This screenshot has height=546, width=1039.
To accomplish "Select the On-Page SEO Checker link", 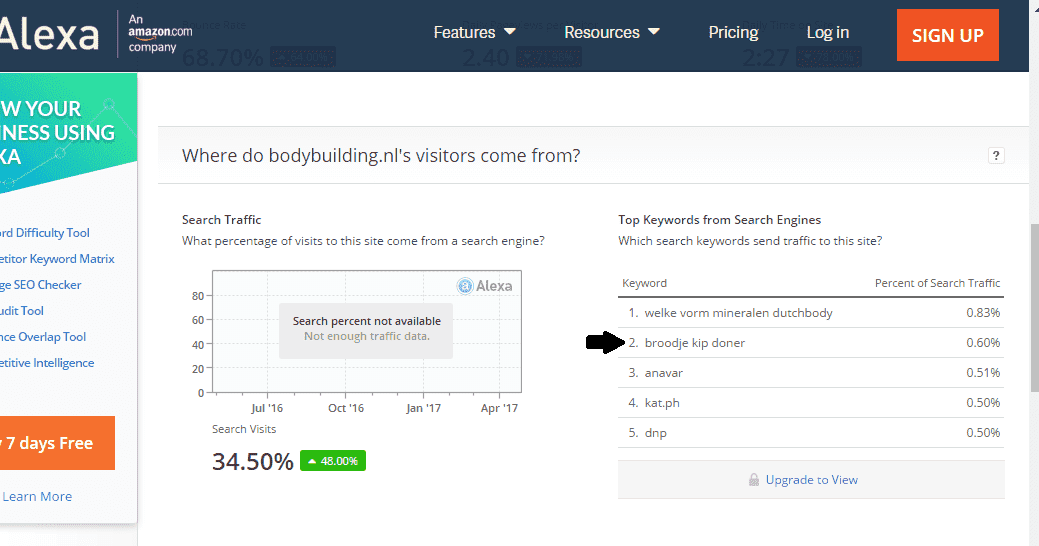I will coord(40,285).
